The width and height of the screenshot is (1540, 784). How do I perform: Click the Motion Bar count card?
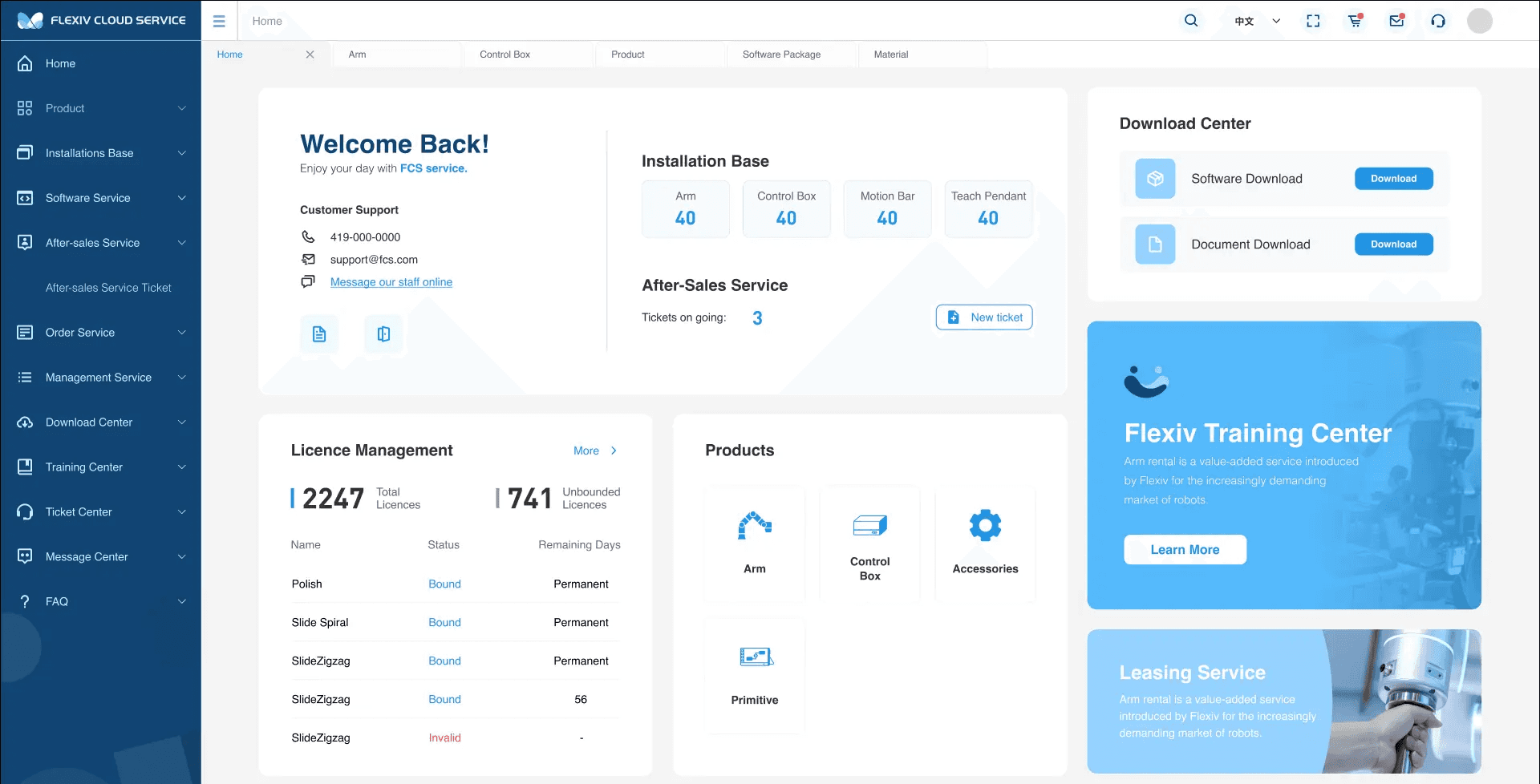coord(887,208)
